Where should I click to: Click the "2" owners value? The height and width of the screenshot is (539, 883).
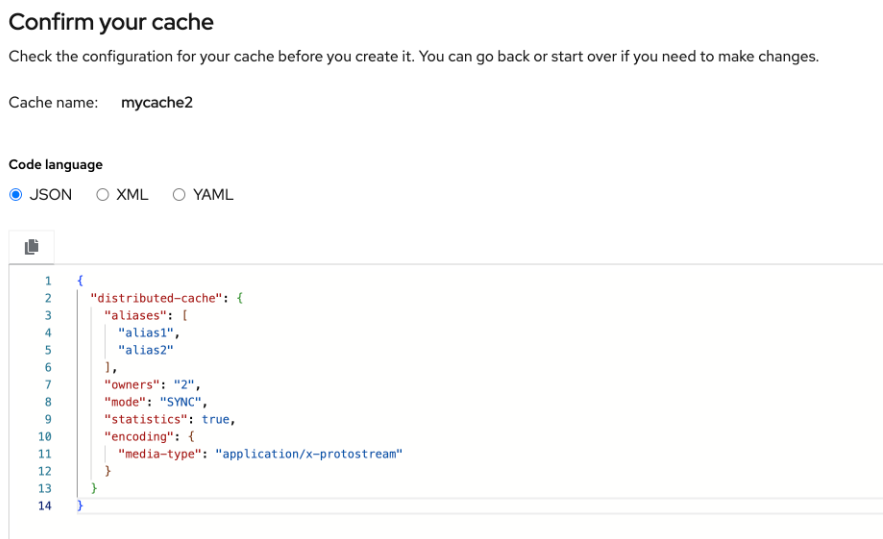[184, 385]
